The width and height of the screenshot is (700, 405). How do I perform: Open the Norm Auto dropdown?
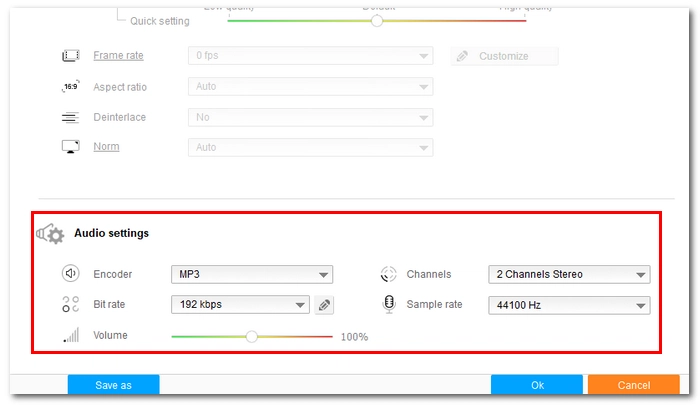310,147
